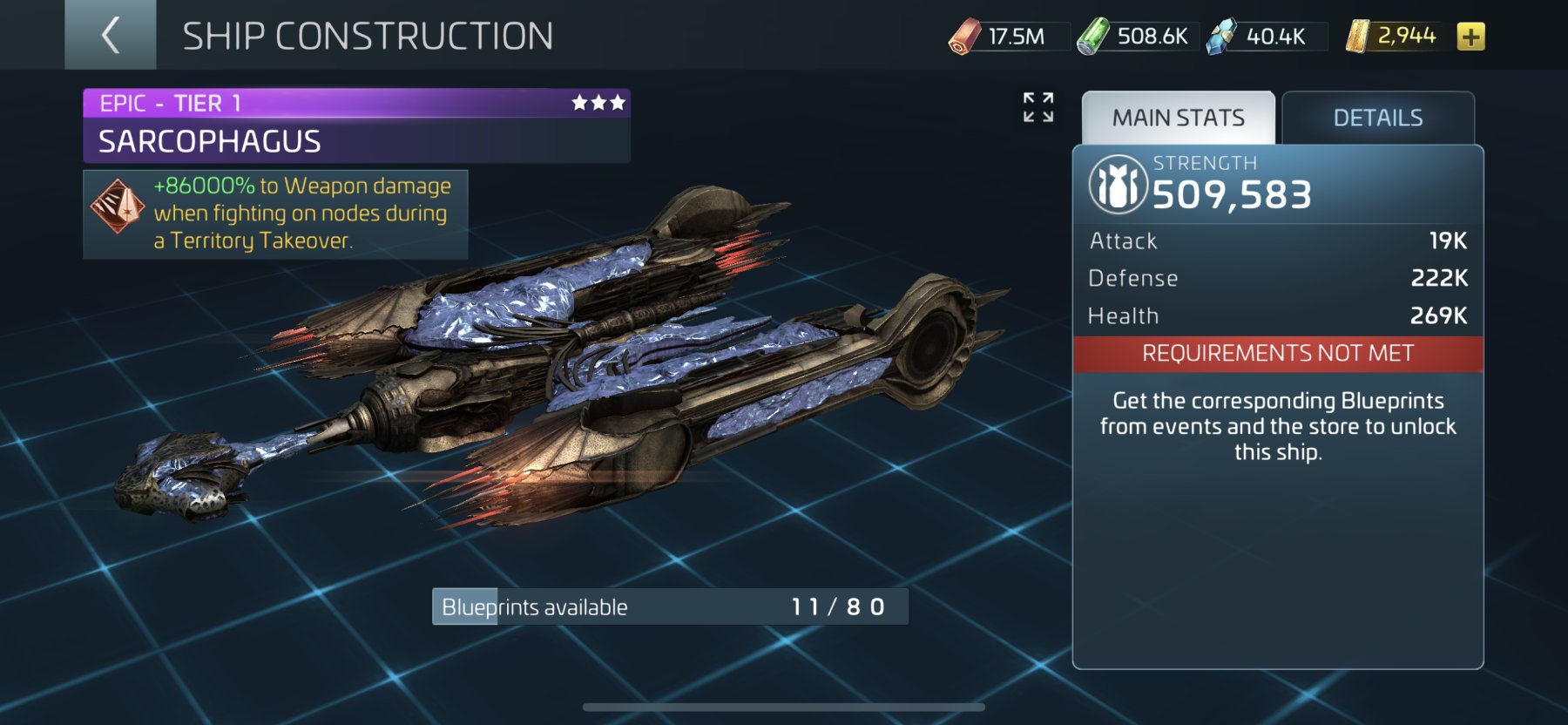The image size is (1568, 725).
Task: Tap the 17.5M resource counter
Action: pos(1017,37)
